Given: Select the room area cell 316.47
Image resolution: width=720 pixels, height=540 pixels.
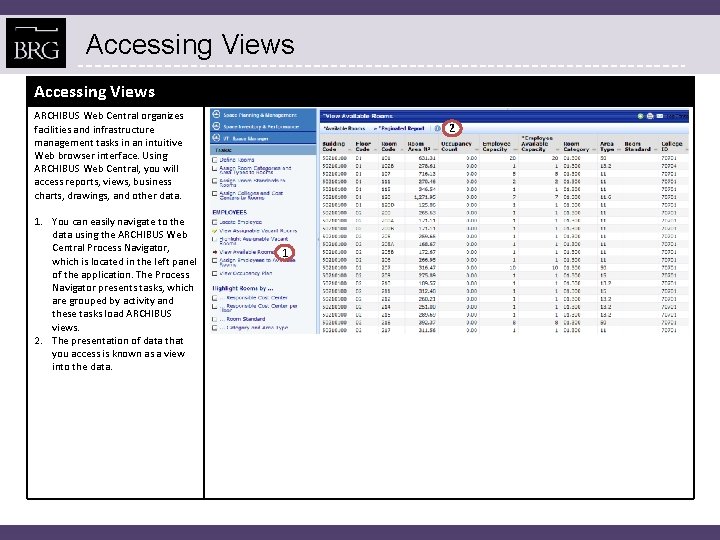Looking at the screenshot, I should pyautogui.click(x=427, y=267).
